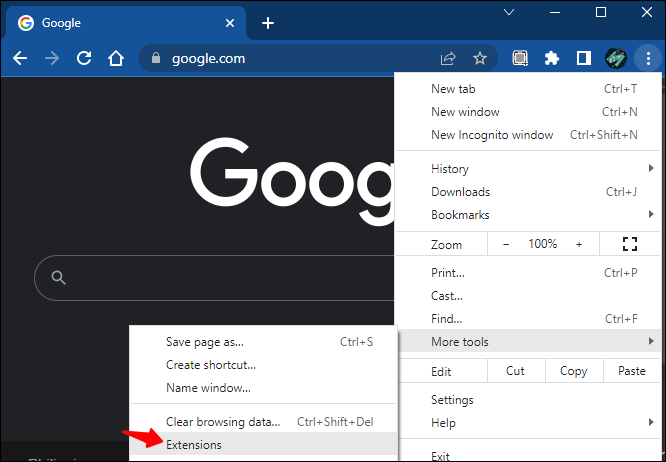Bookmark this tab with the star icon
The image size is (666, 462).
pos(480,58)
